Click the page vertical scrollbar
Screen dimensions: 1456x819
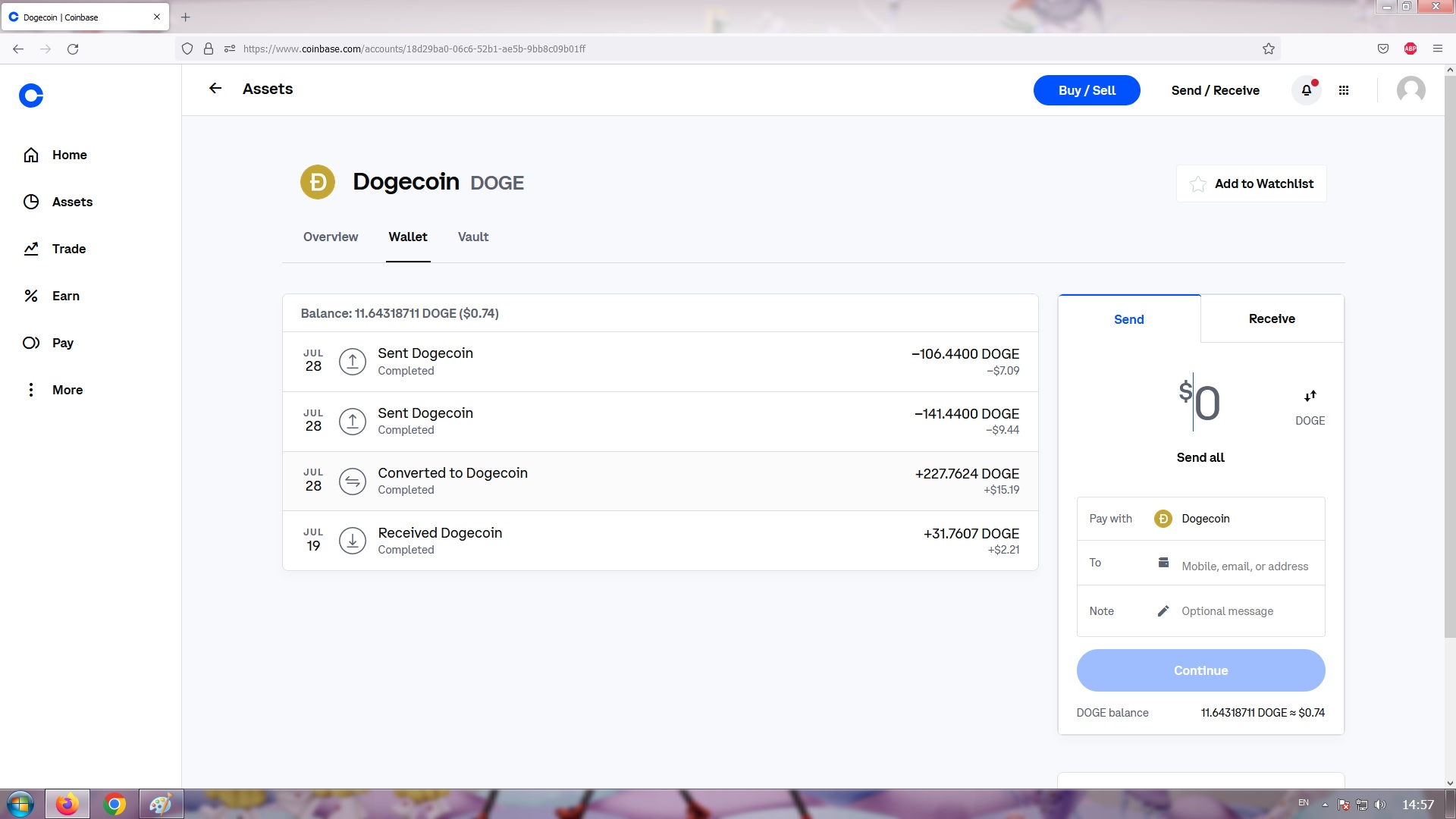pos(1450,356)
